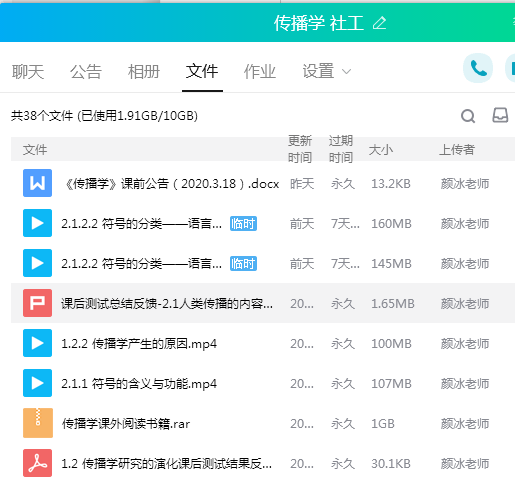Expand the 设置 dropdown arrow
Screen dimensions: 515x484
pos(347,71)
